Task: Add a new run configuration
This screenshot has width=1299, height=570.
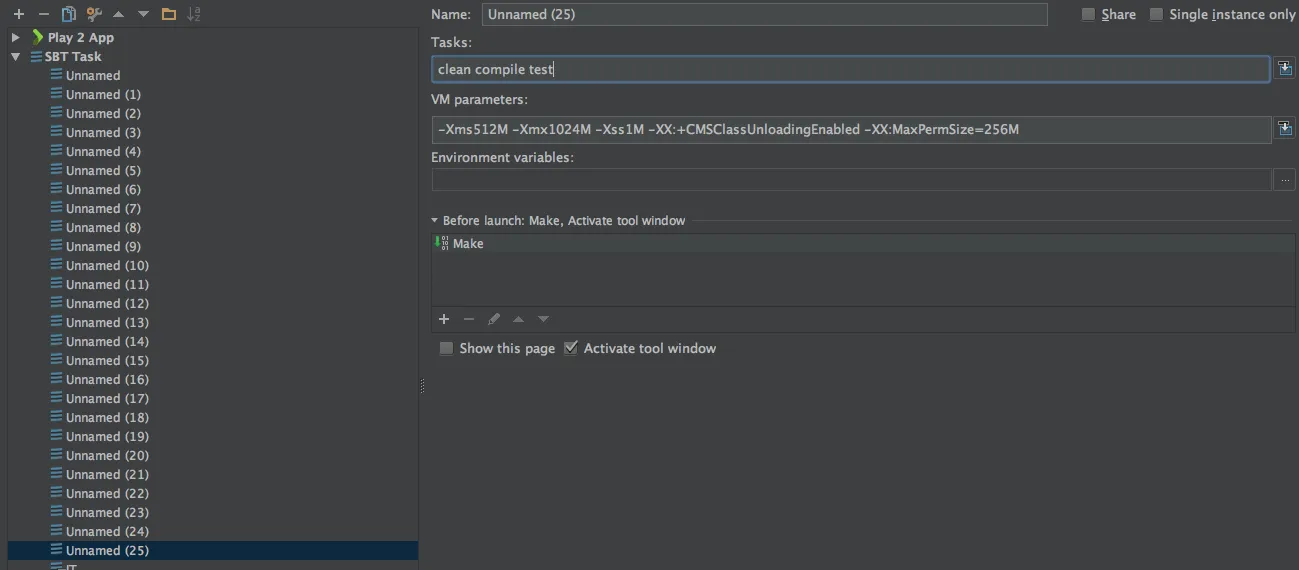Action: tap(18, 14)
